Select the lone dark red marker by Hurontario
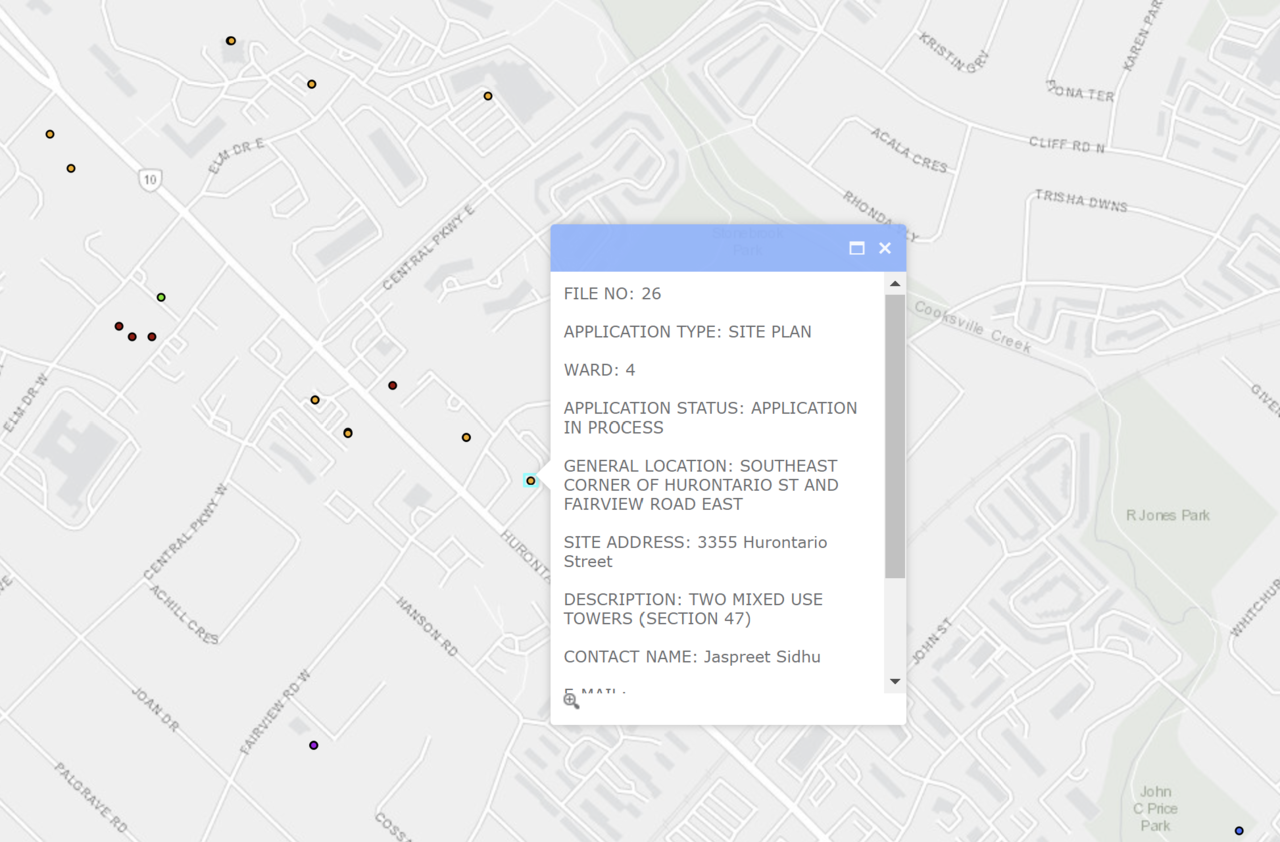Viewport: 1280px width, 842px height. (x=392, y=385)
